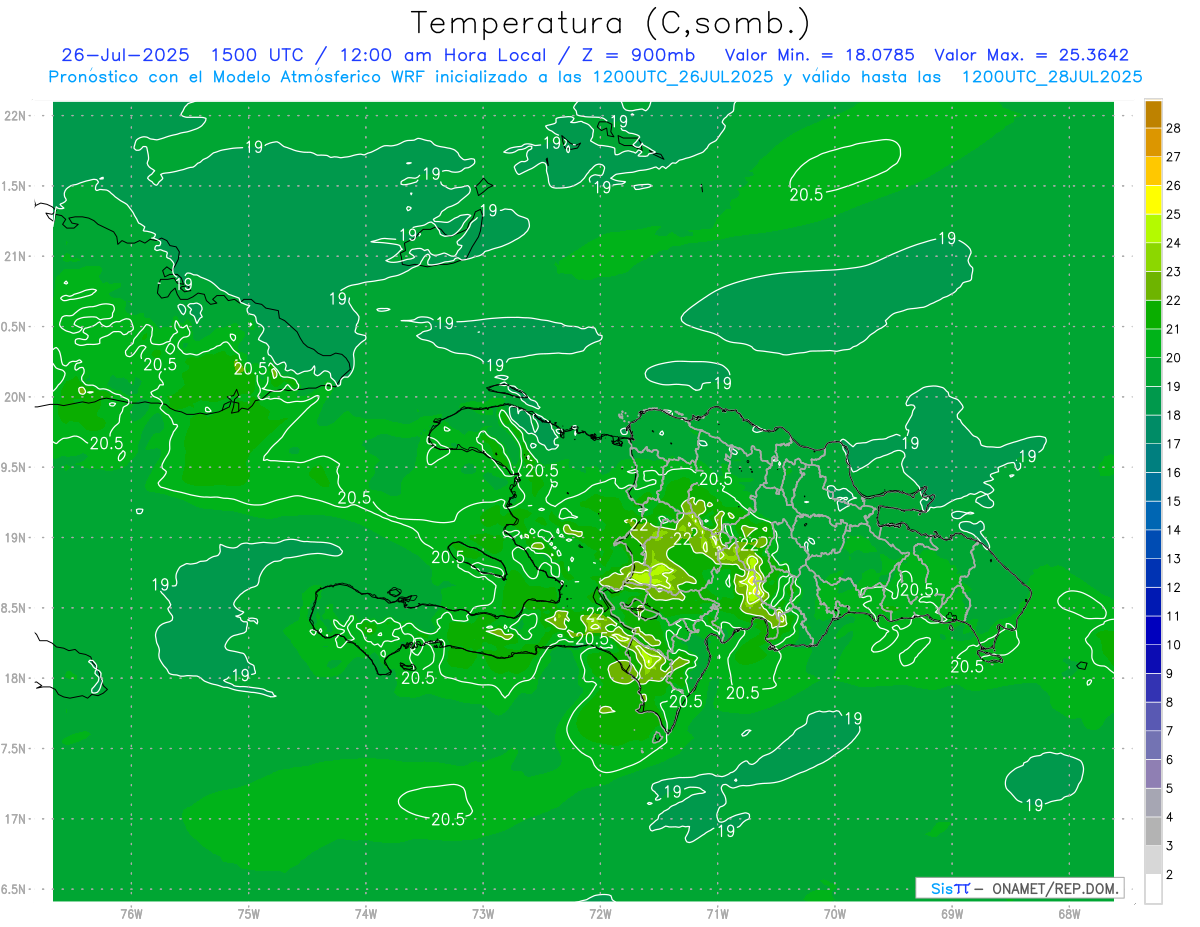Click the 71W longitude axis label
Screen dimensions: 1200x927
point(717,913)
